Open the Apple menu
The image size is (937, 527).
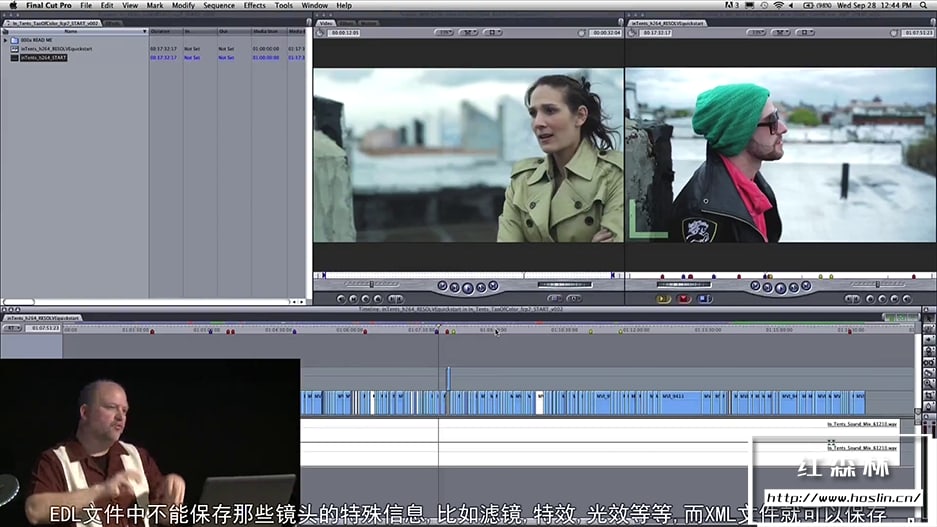[x=13, y=5]
